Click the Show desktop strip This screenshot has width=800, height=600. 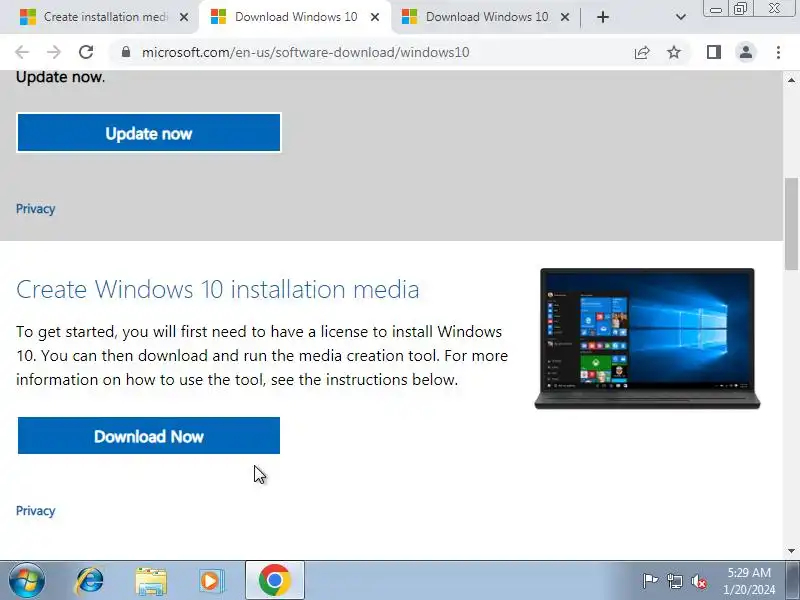tap(794, 581)
